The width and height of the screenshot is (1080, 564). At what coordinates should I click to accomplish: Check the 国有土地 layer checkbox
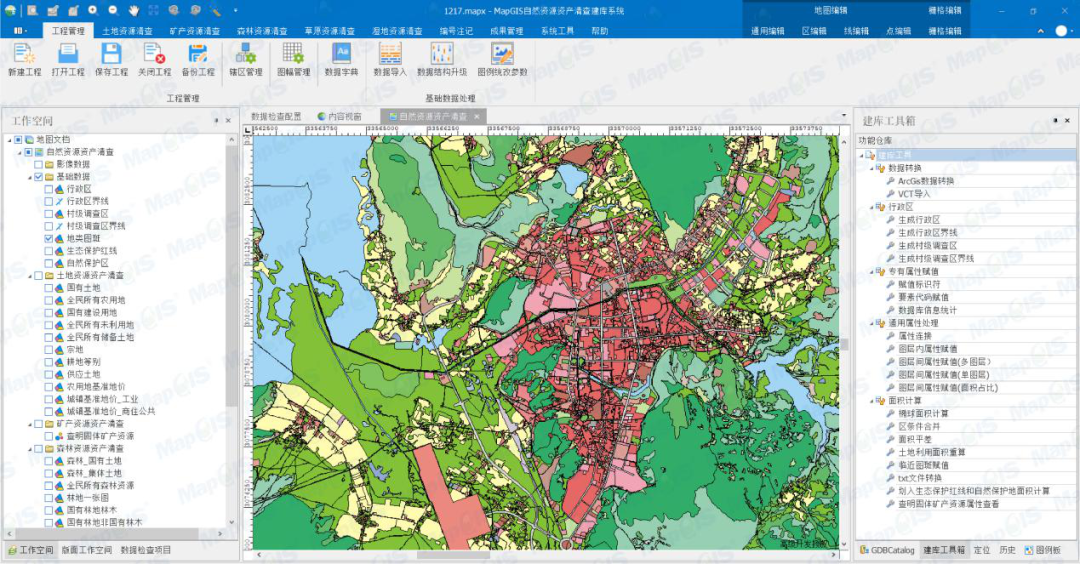(49, 288)
